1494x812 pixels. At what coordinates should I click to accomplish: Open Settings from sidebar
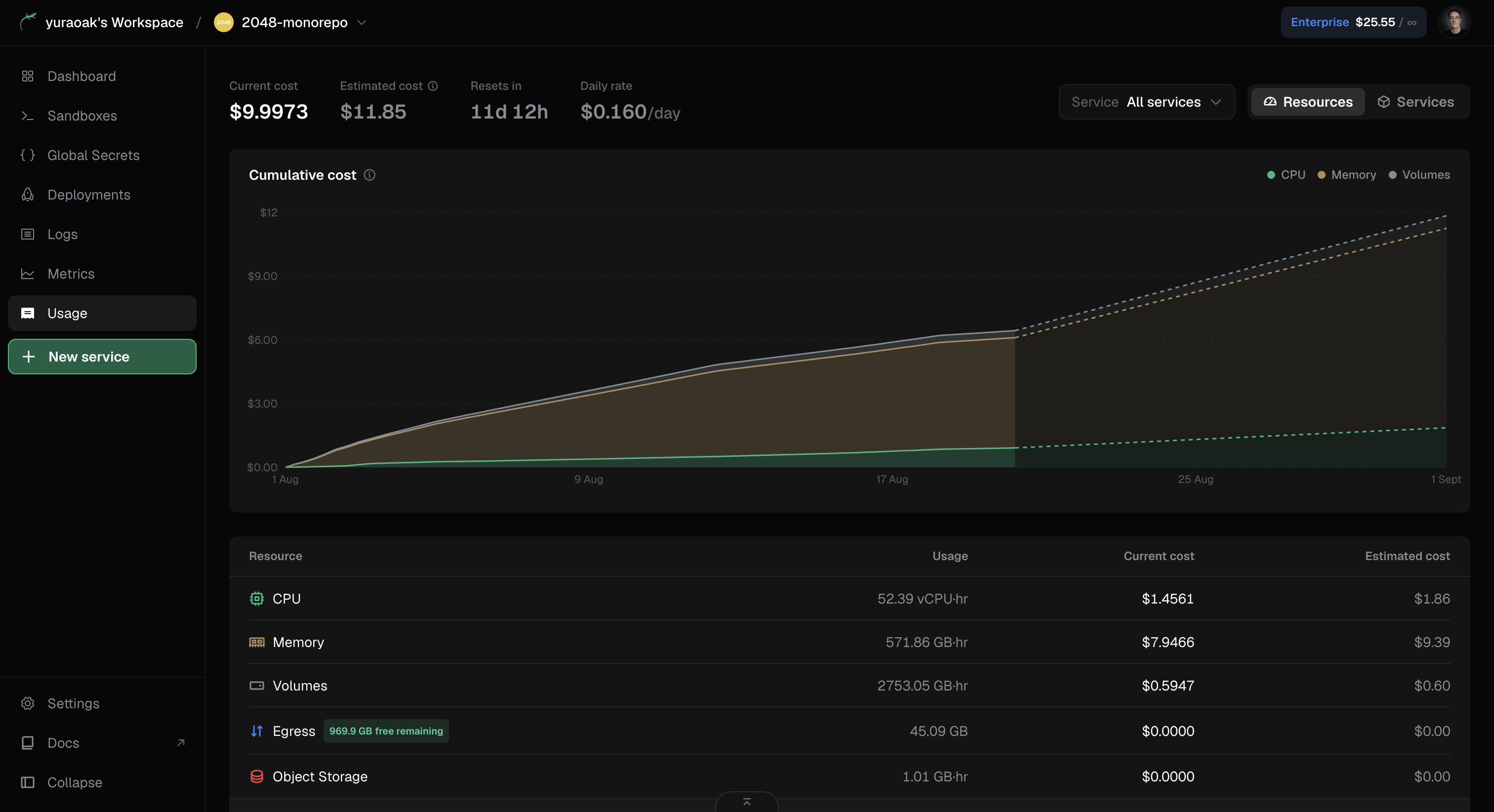pos(102,703)
